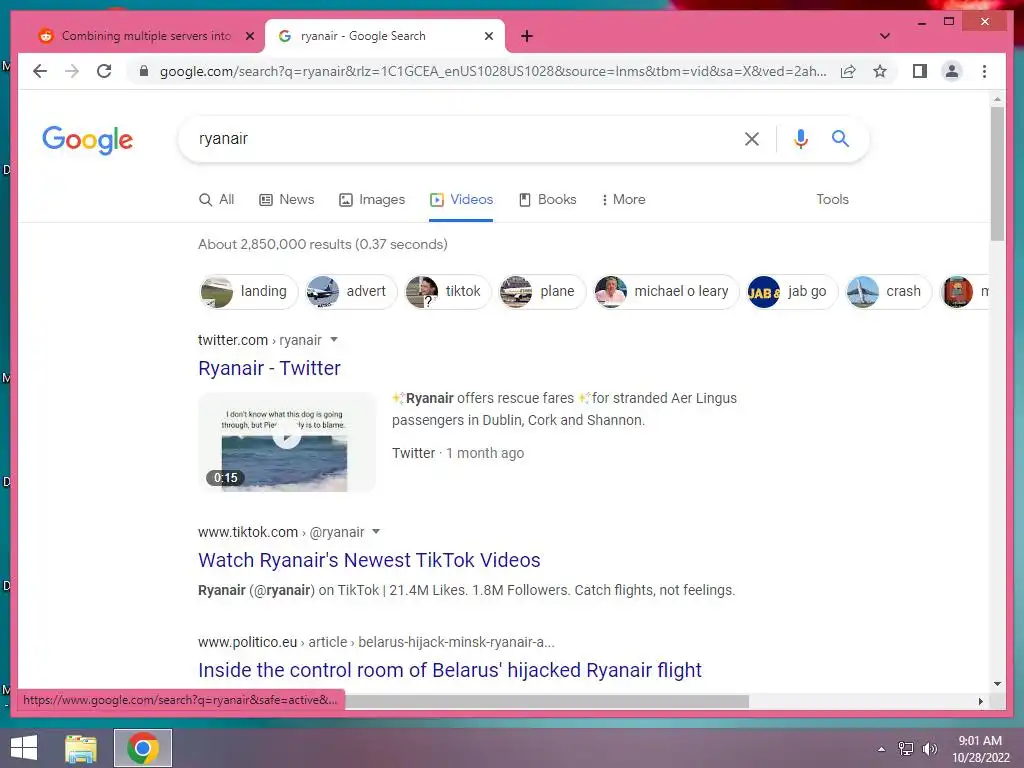The image size is (1024, 768).
Task: Filter videos by michael o leary chip
Action: coord(665,291)
